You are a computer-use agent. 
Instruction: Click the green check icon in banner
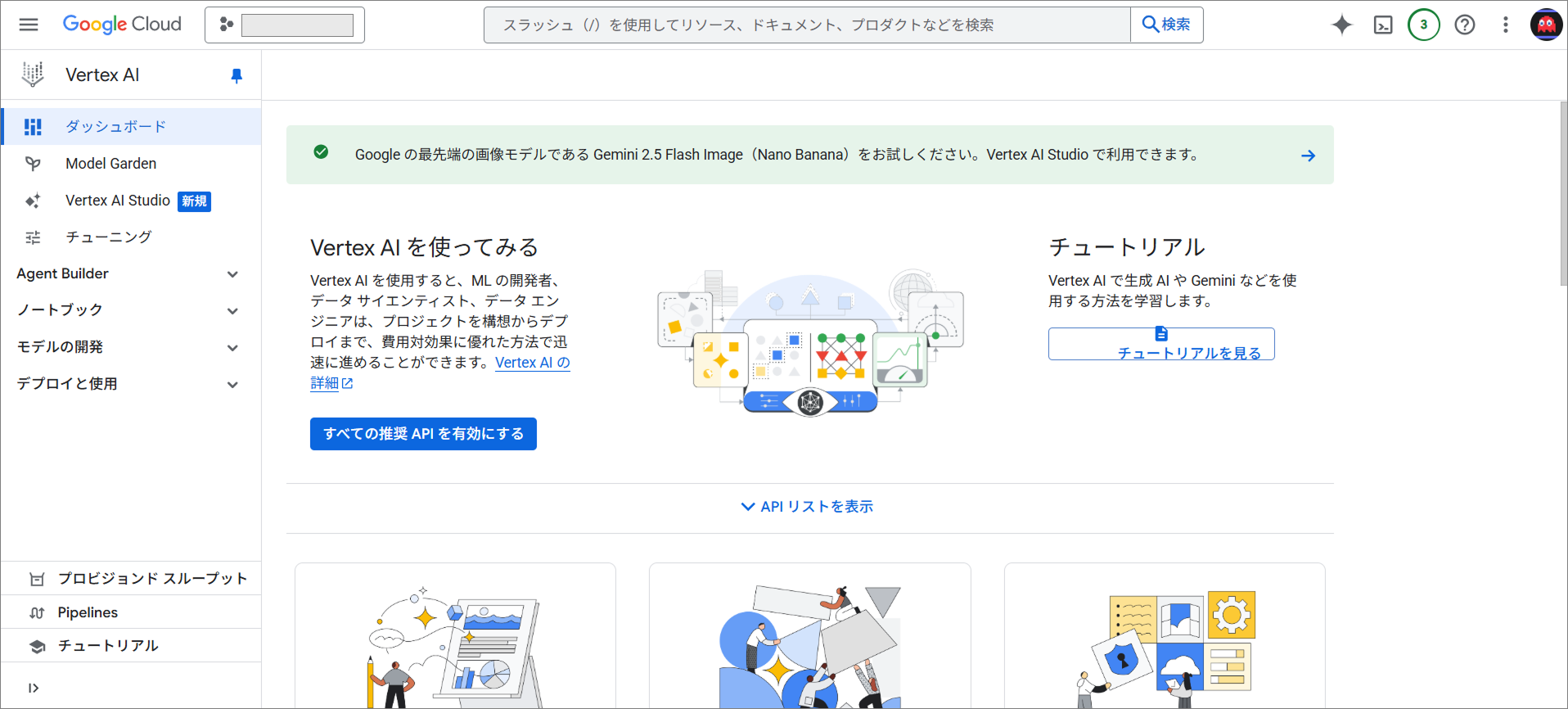coord(321,151)
